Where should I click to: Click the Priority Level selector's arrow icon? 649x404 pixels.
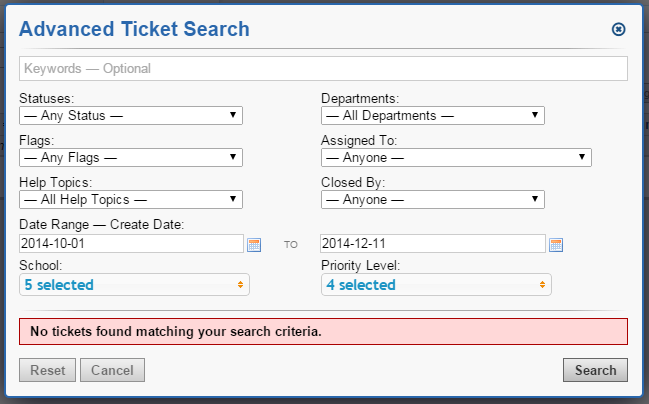[x=542, y=285]
